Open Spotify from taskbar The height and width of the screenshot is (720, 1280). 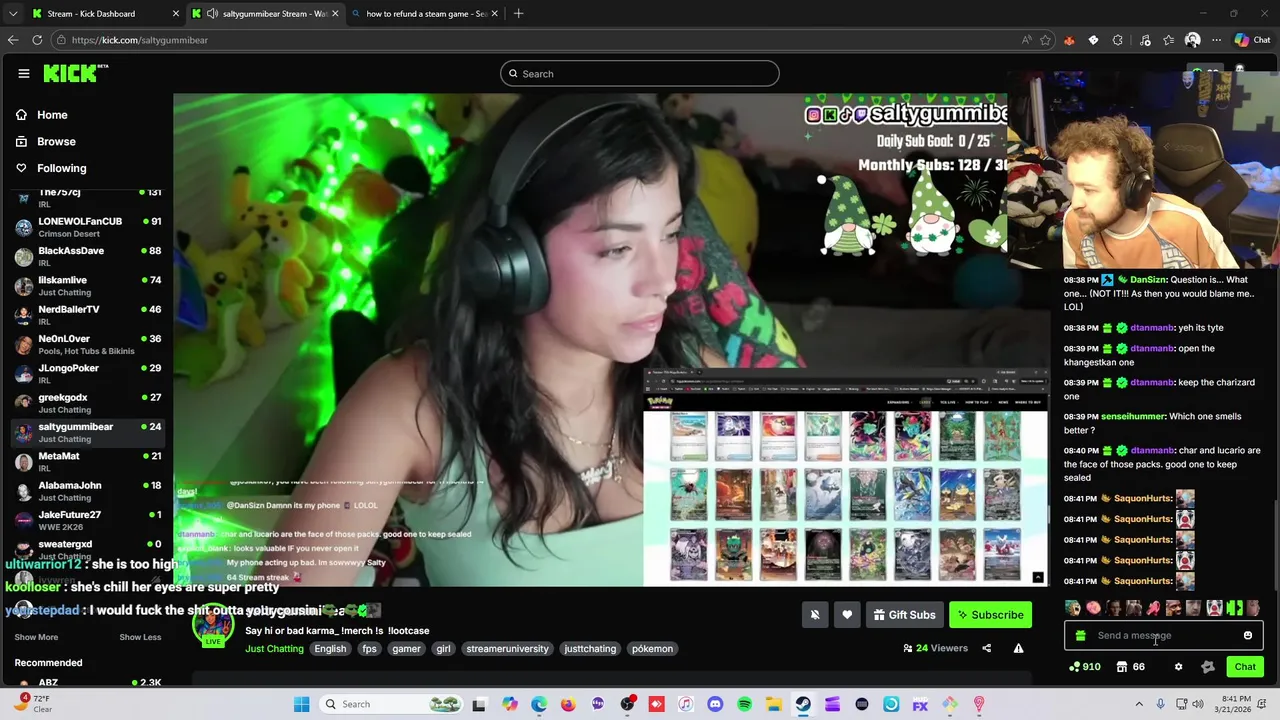point(744,704)
